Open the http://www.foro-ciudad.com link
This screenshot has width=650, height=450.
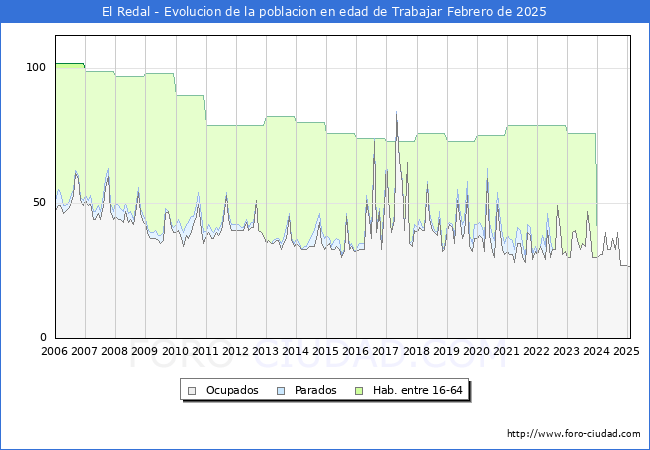[574, 434]
